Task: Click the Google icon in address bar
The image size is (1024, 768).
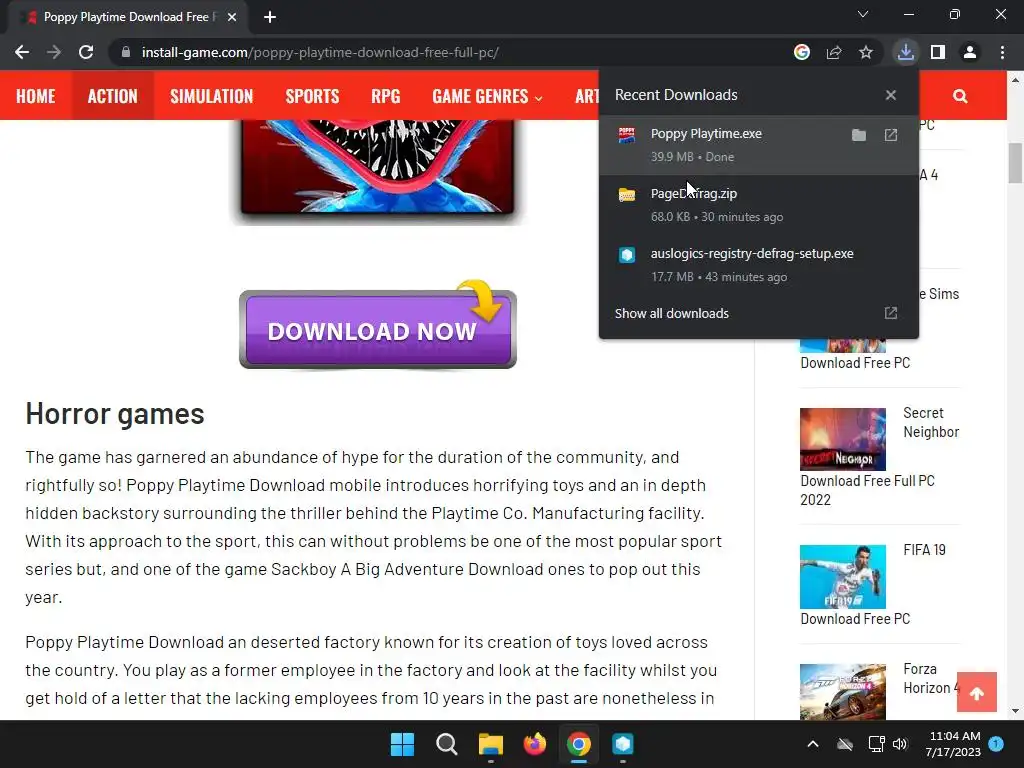Action: 801,52
